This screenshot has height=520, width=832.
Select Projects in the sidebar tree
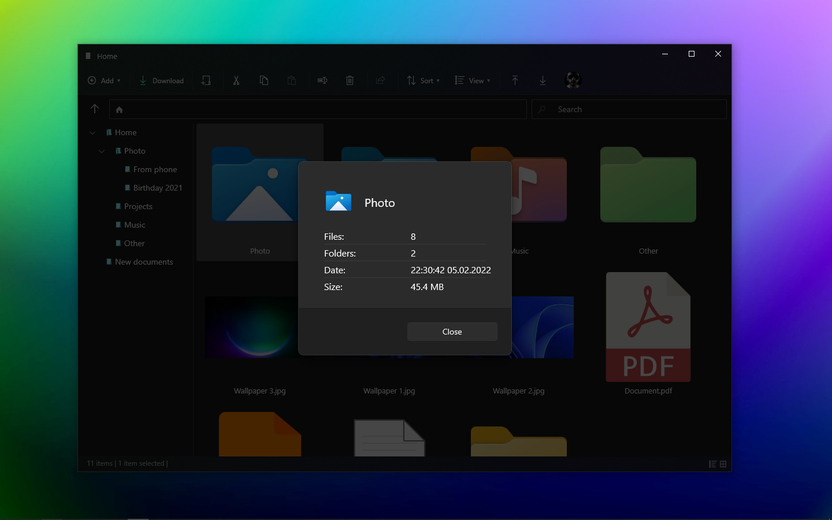[x=138, y=206]
